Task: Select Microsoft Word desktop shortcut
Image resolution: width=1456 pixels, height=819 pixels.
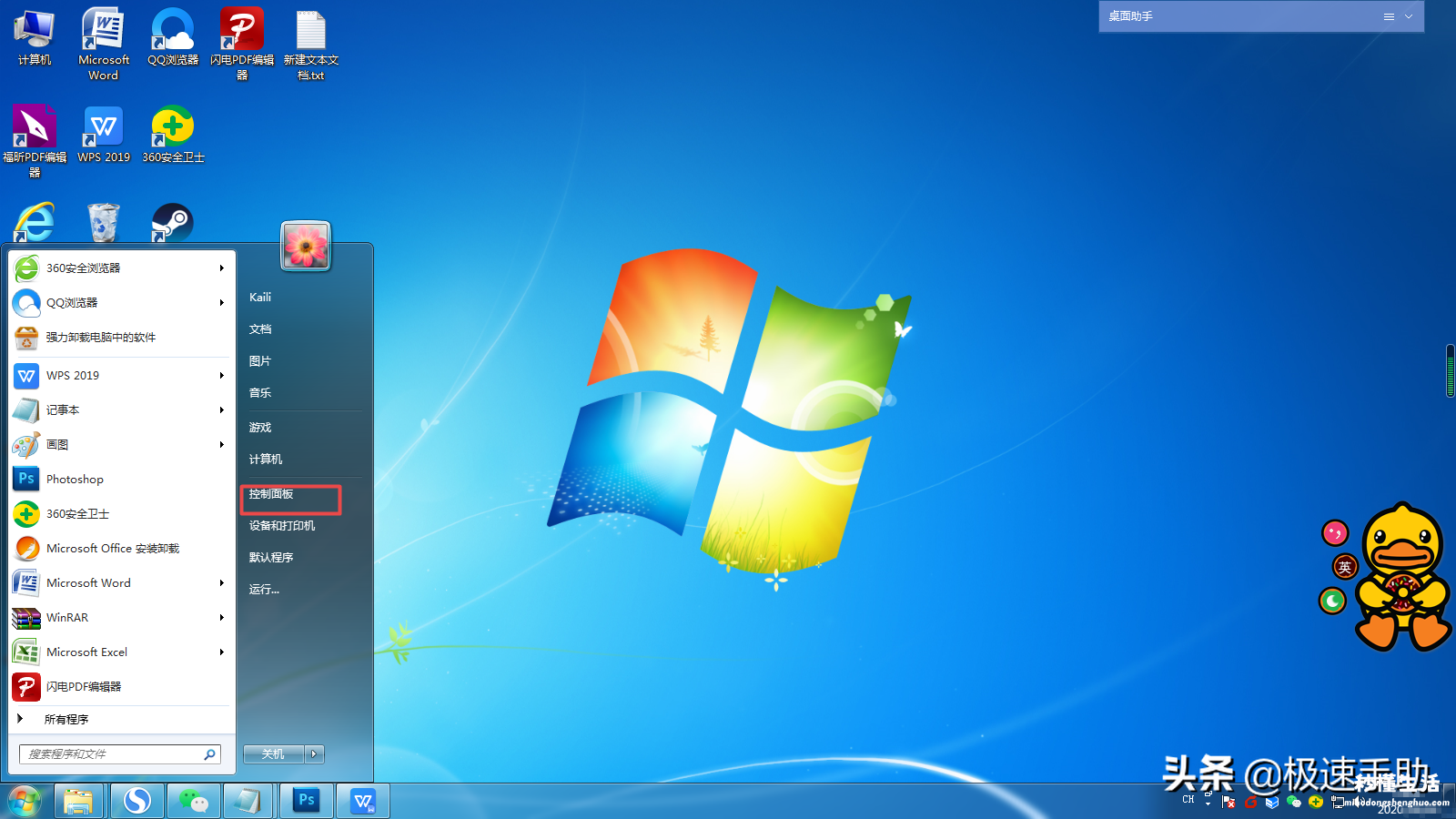Action: (104, 44)
